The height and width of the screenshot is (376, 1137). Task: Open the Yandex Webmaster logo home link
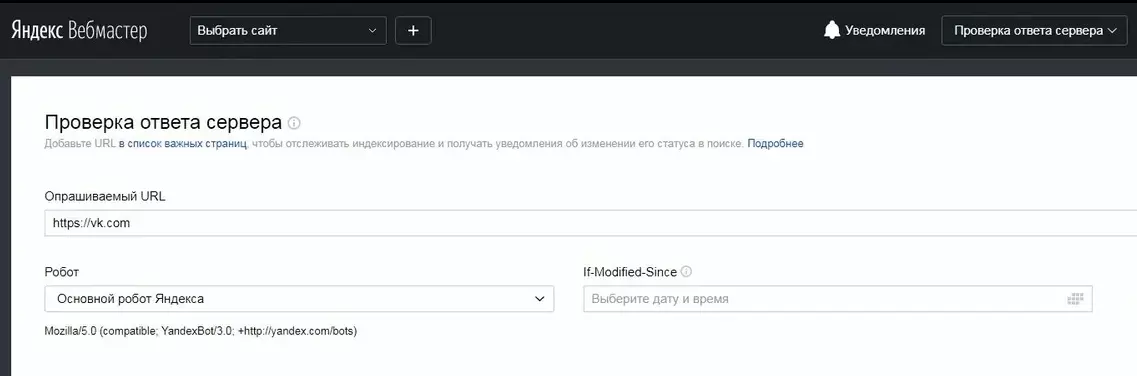[79, 30]
